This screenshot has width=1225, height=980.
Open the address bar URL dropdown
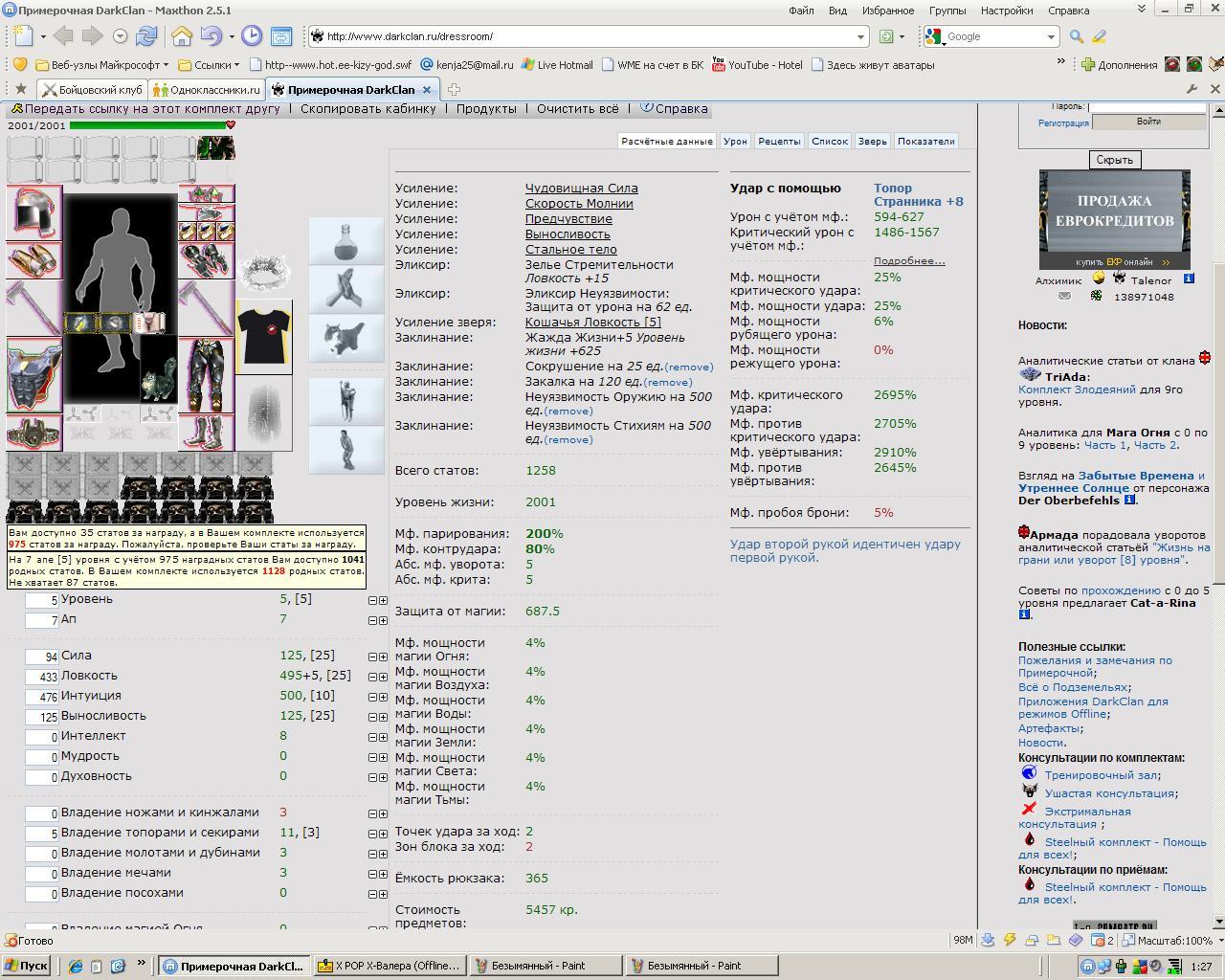[860, 36]
